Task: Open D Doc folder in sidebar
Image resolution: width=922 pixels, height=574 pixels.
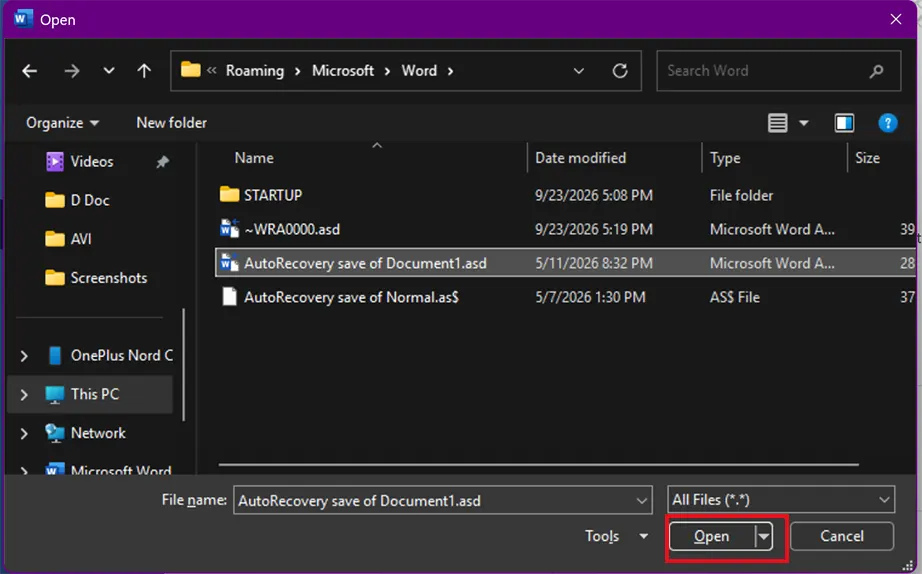Action: pos(90,200)
